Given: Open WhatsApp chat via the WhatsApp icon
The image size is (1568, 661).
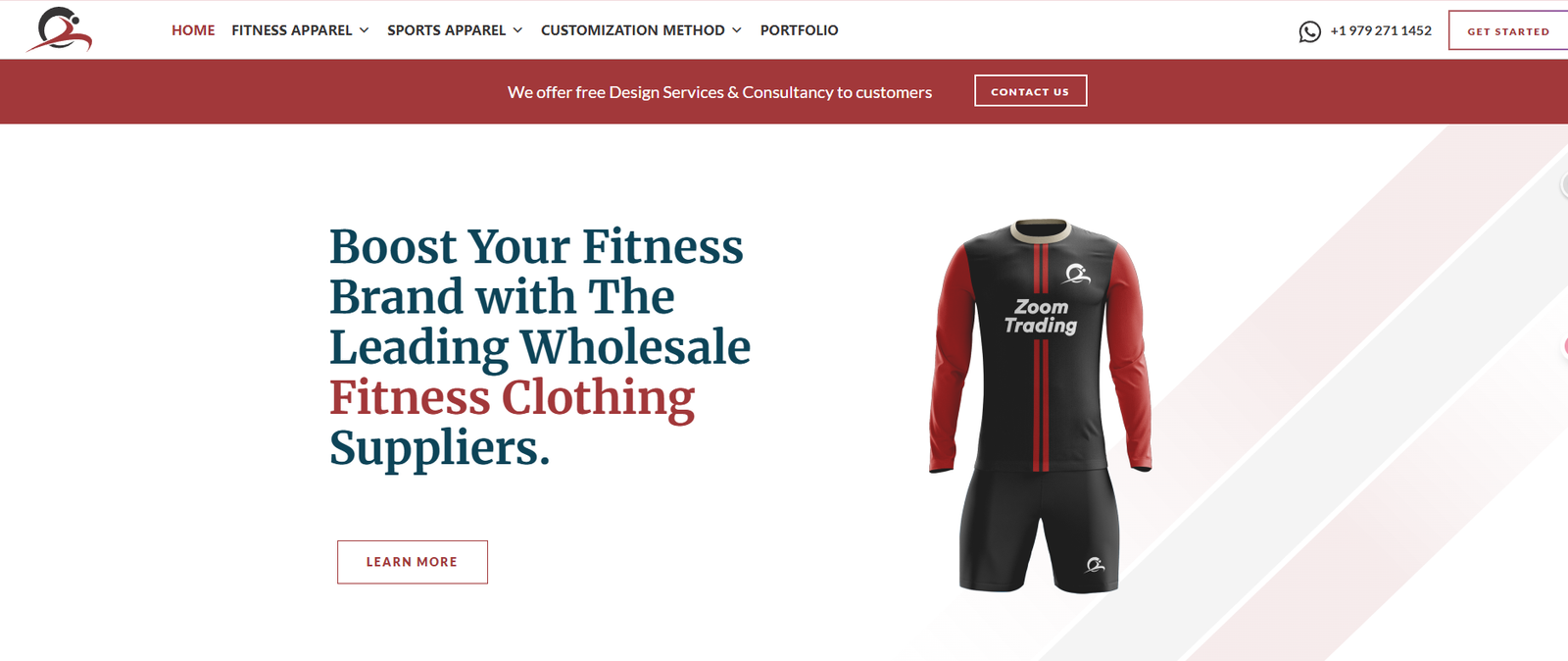Looking at the screenshot, I should 1309,31.
